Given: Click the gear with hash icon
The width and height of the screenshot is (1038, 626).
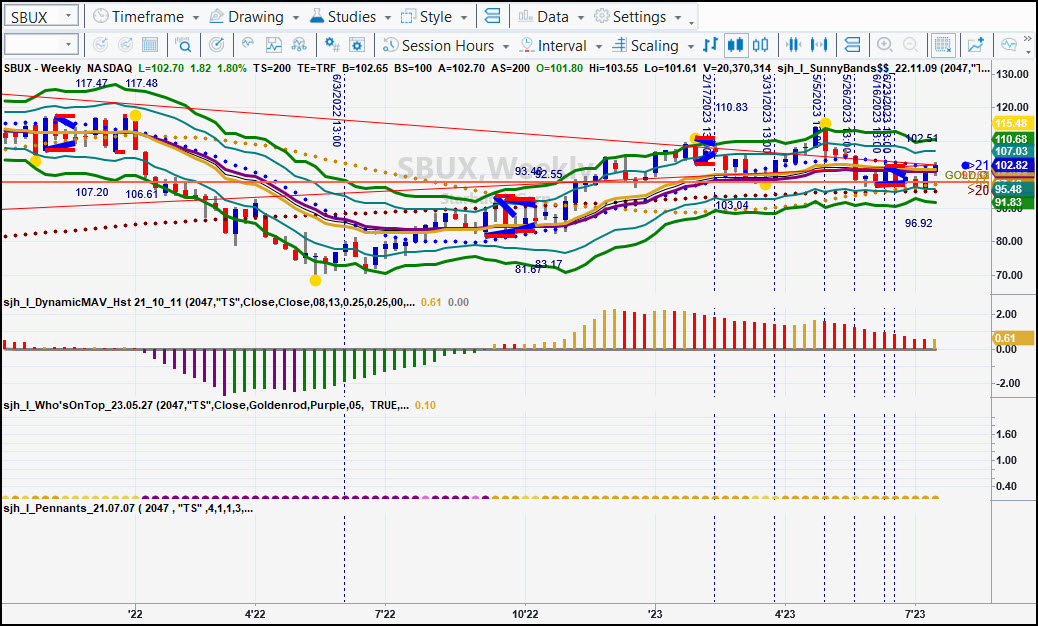Looking at the screenshot, I should click(x=332, y=45).
